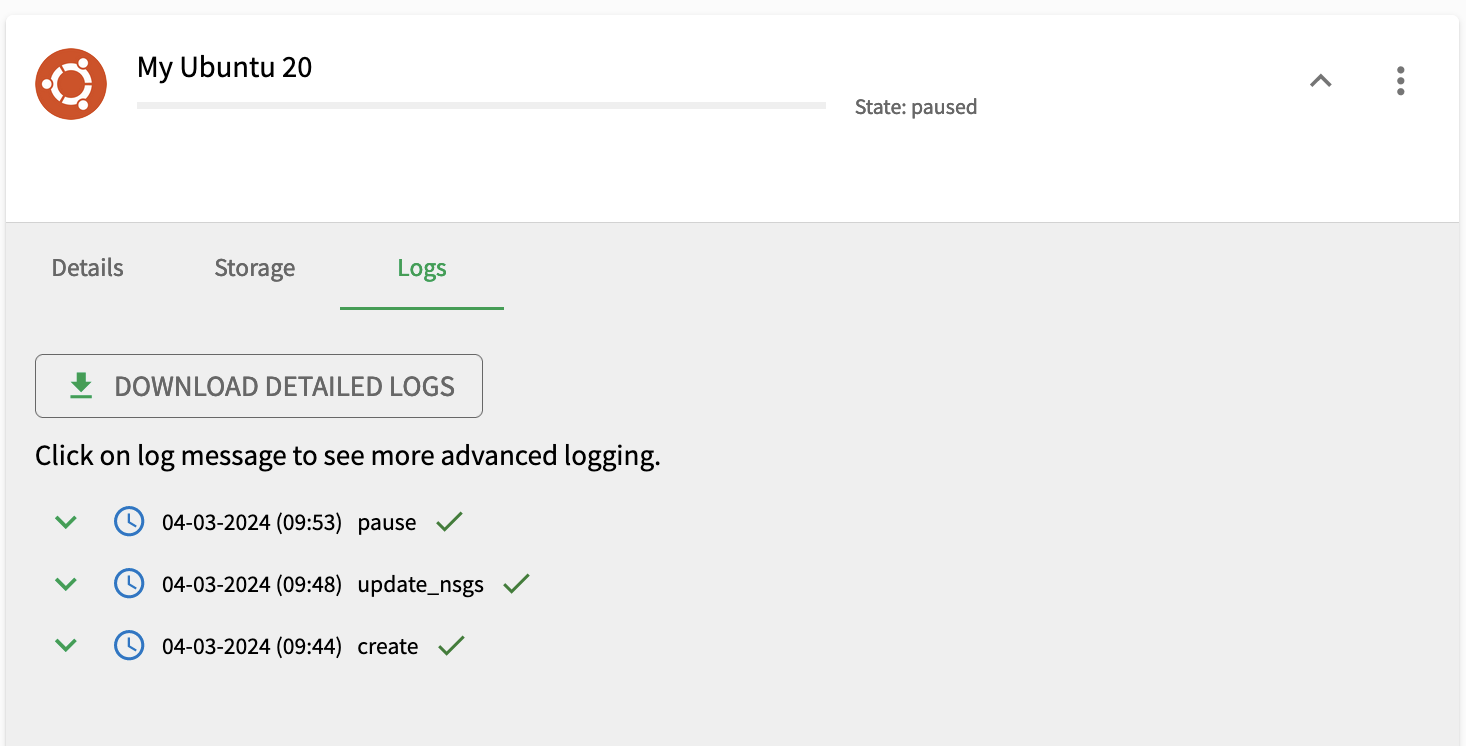Click the clock icon beside update_nsgs log
The image size is (1466, 746).
pos(129,584)
